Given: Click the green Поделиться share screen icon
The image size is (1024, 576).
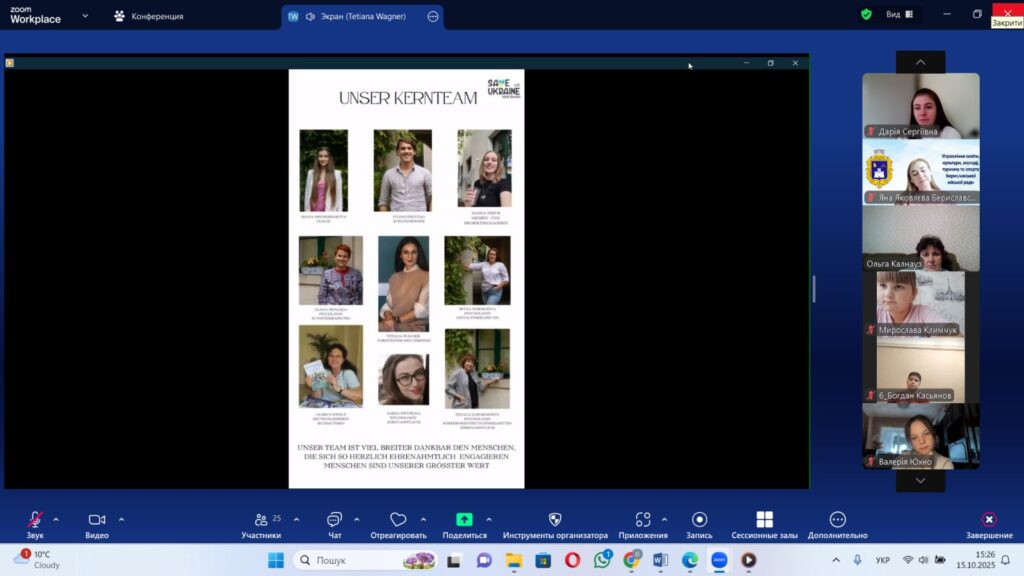Looking at the screenshot, I should click(x=464, y=520).
